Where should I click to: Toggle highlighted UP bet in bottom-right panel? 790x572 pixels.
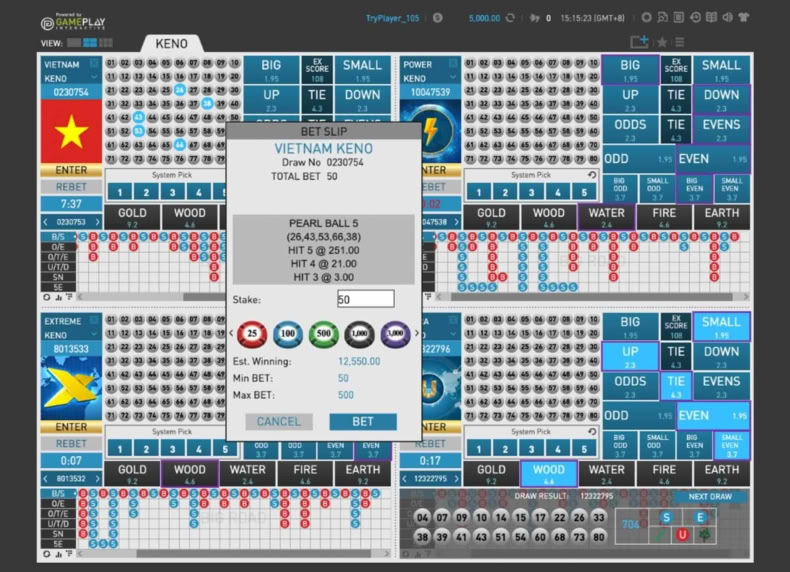(630, 356)
